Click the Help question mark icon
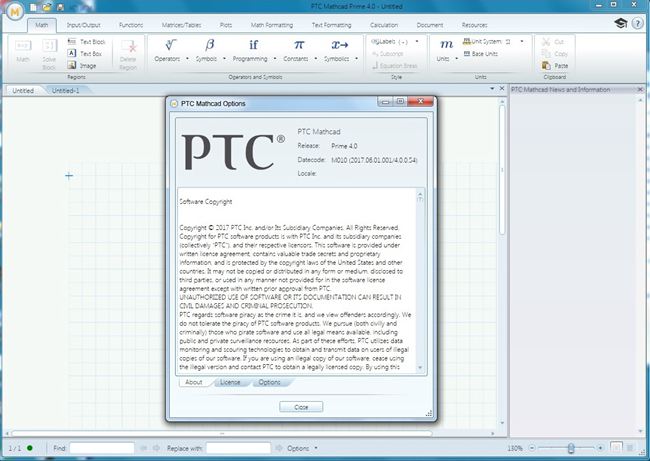650x461 pixels. point(638,23)
